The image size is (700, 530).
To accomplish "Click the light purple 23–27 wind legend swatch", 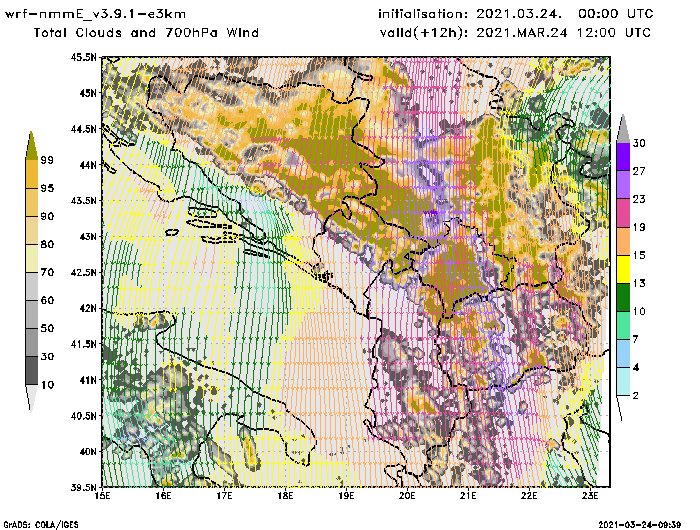I will (623, 184).
